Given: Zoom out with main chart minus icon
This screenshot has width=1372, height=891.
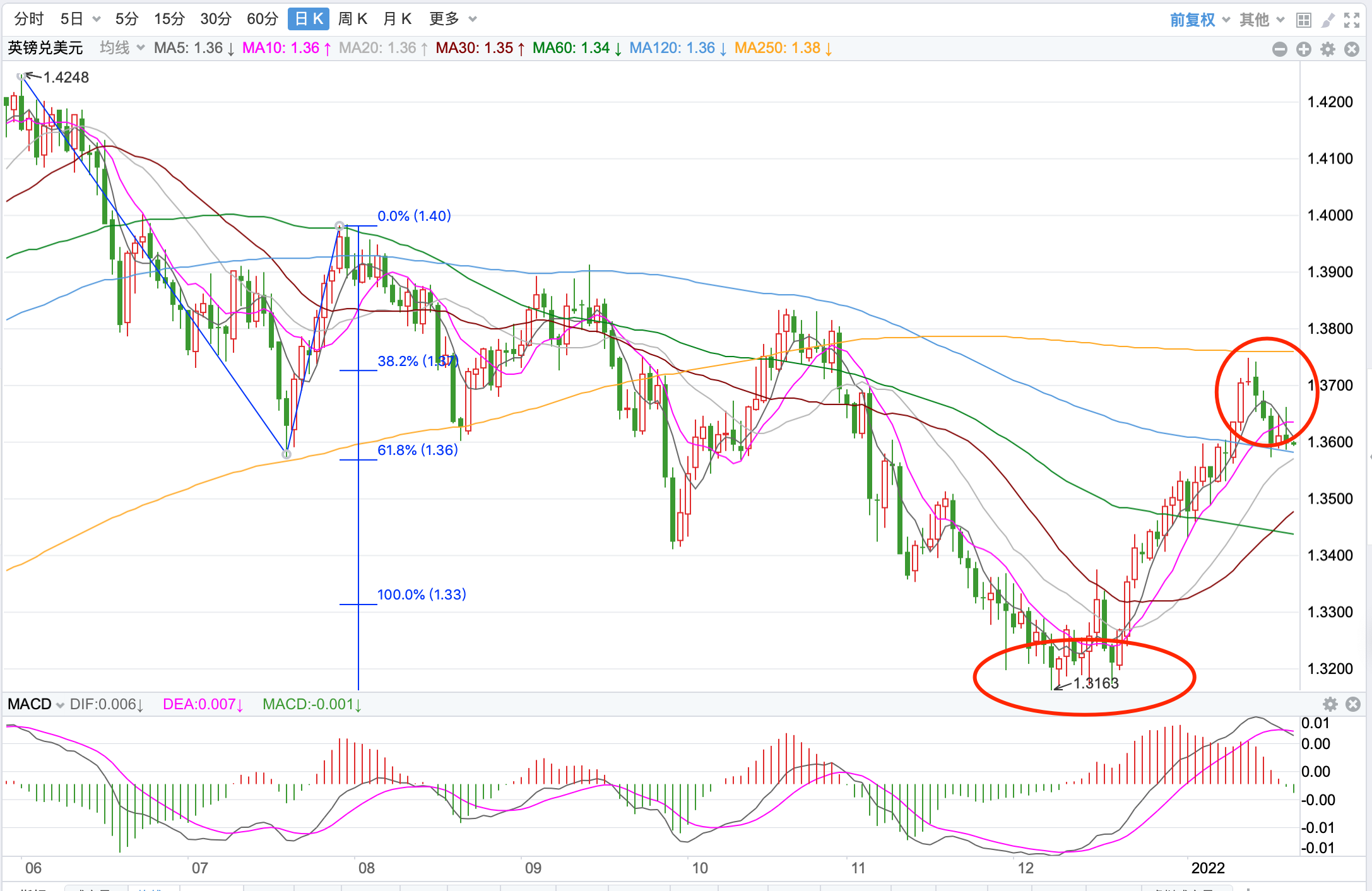Looking at the screenshot, I should pos(1280,49).
